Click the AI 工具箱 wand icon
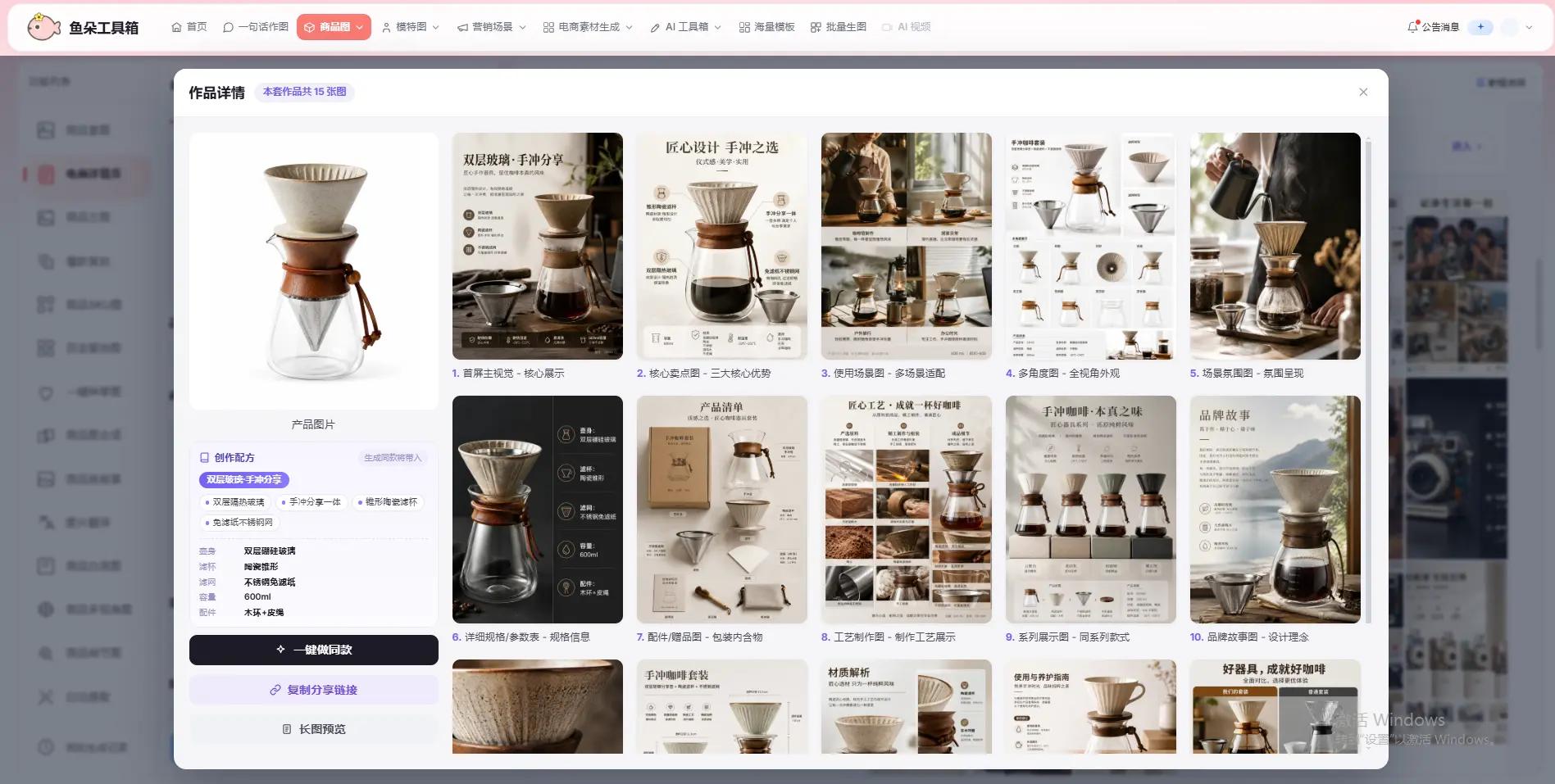 click(655, 27)
